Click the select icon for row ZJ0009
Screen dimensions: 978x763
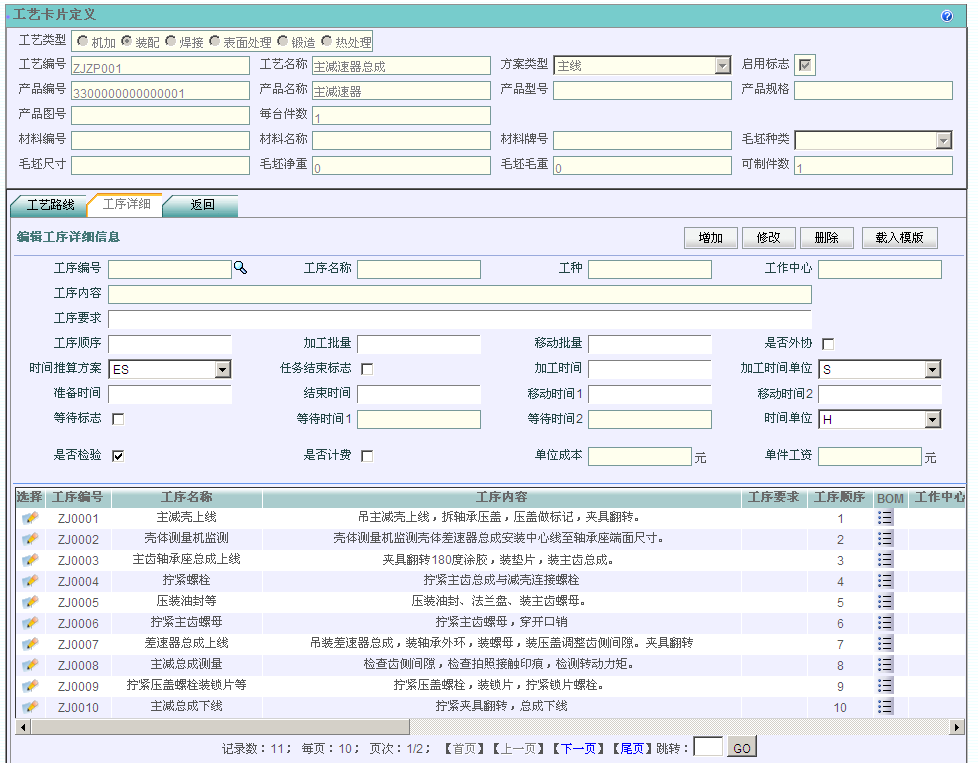30,686
